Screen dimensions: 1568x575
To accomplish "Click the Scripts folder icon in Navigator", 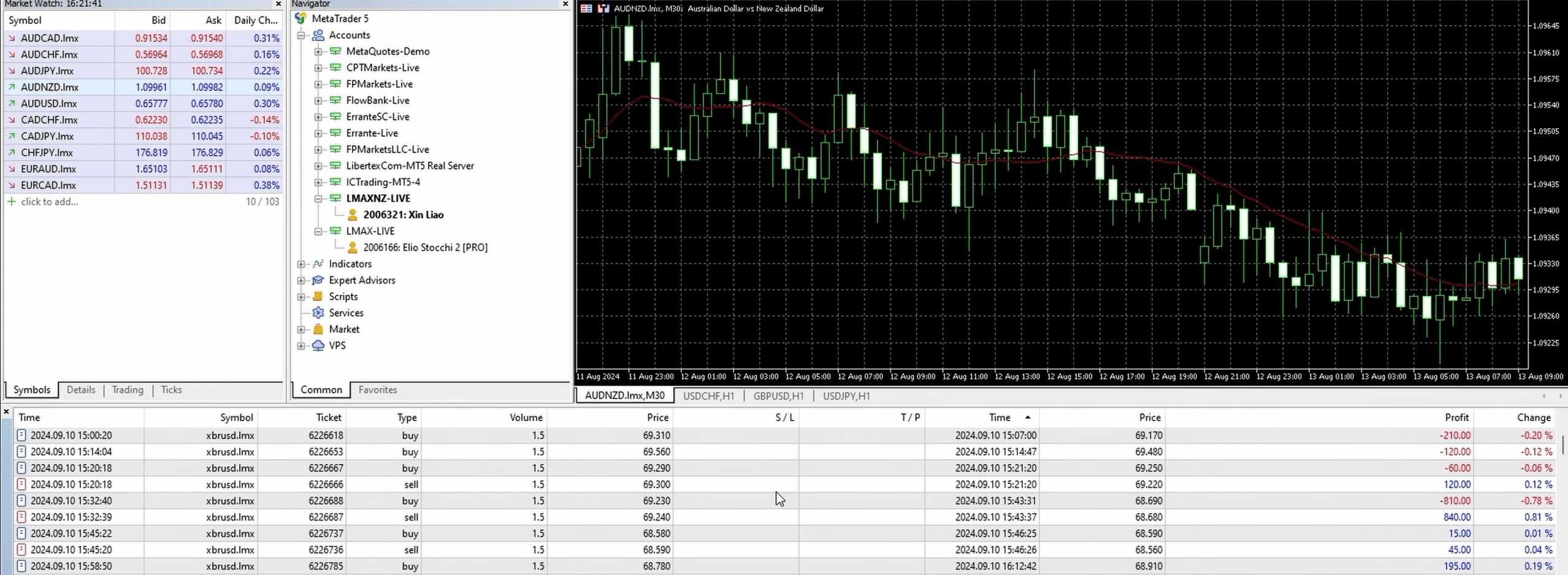I will [318, 296].
